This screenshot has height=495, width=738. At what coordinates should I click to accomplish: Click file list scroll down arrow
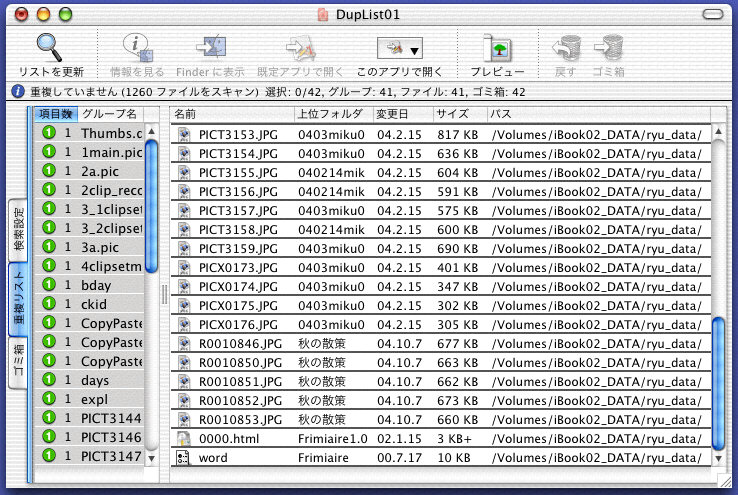point(718,458)
